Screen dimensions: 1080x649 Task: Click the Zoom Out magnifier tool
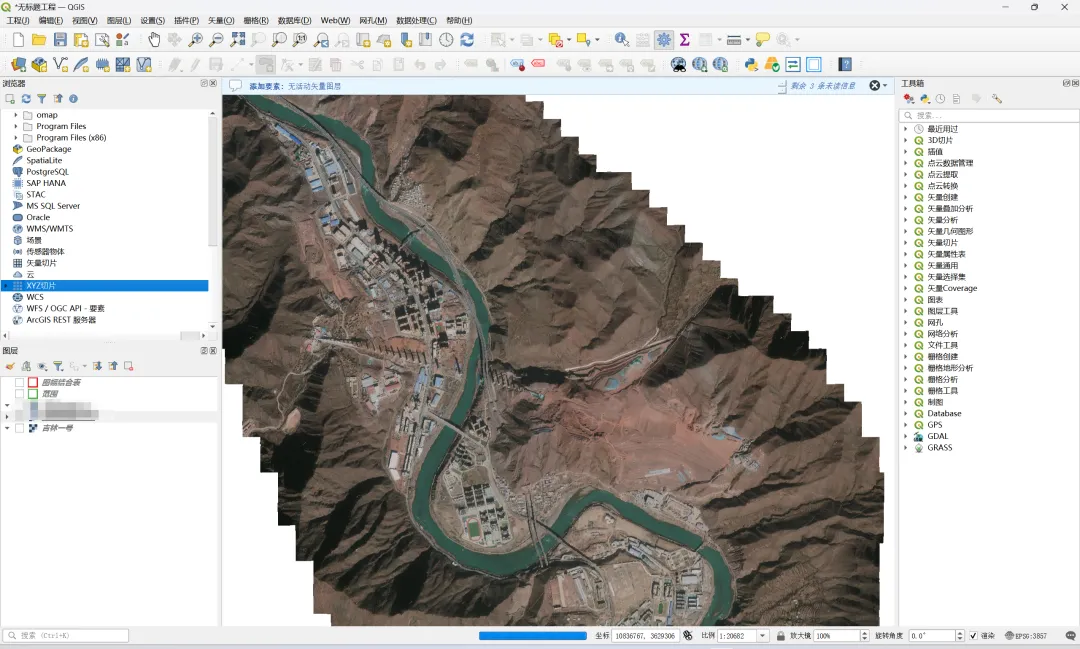click(216, 40)
